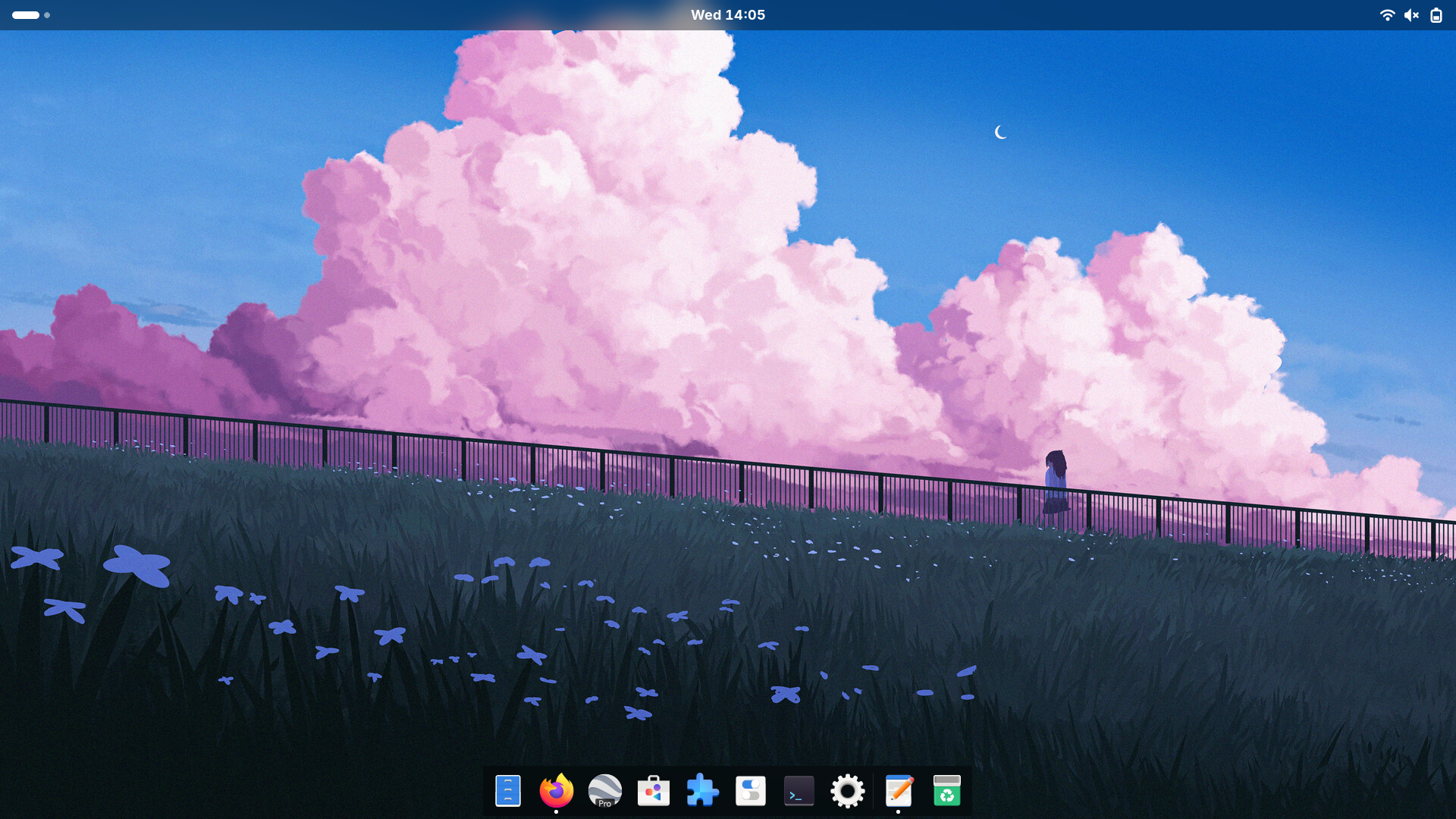Open the Trash recycle bin
The height and width of the screenshot is (819, 1456).
[x=946, y=791]
